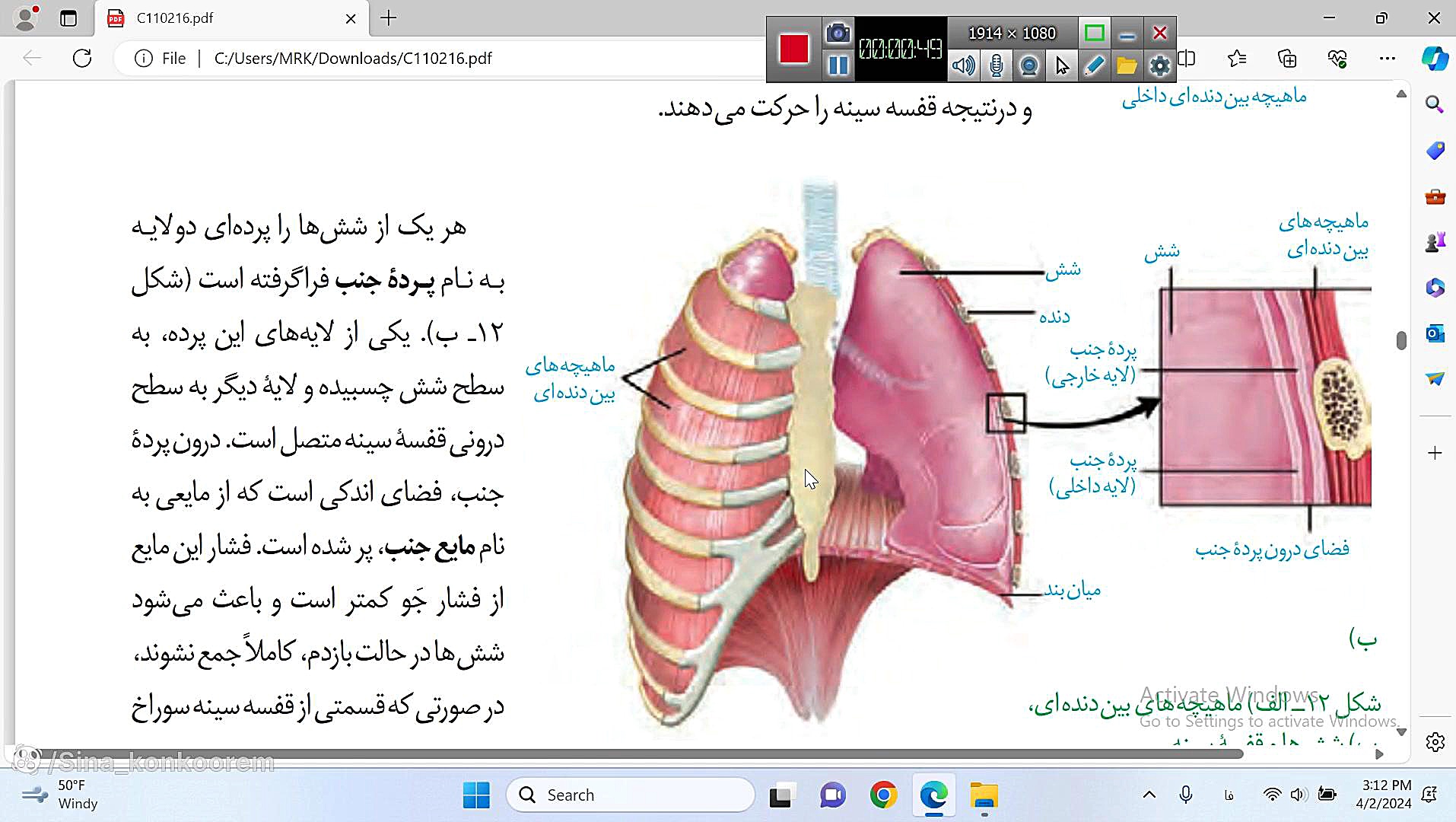Open the recorder's settings gear

click(x=1159, y=65)
